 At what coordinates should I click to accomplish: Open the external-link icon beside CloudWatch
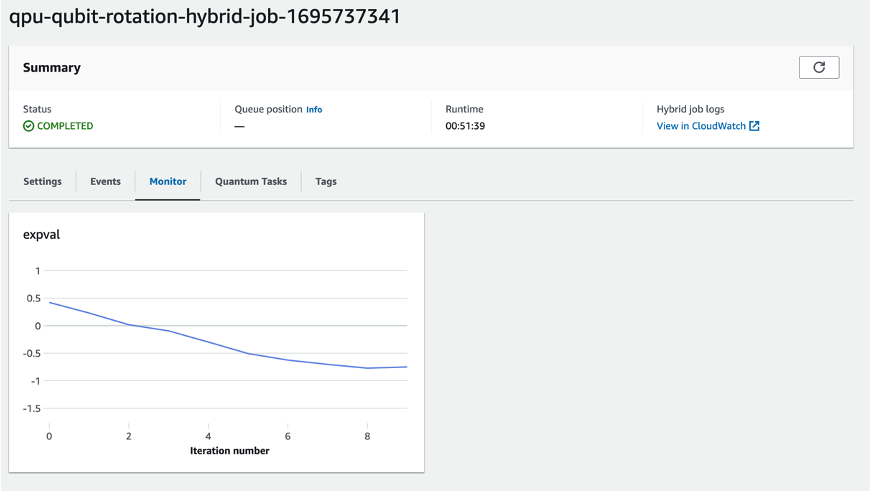pyautogui.click(x=754, y=126)
